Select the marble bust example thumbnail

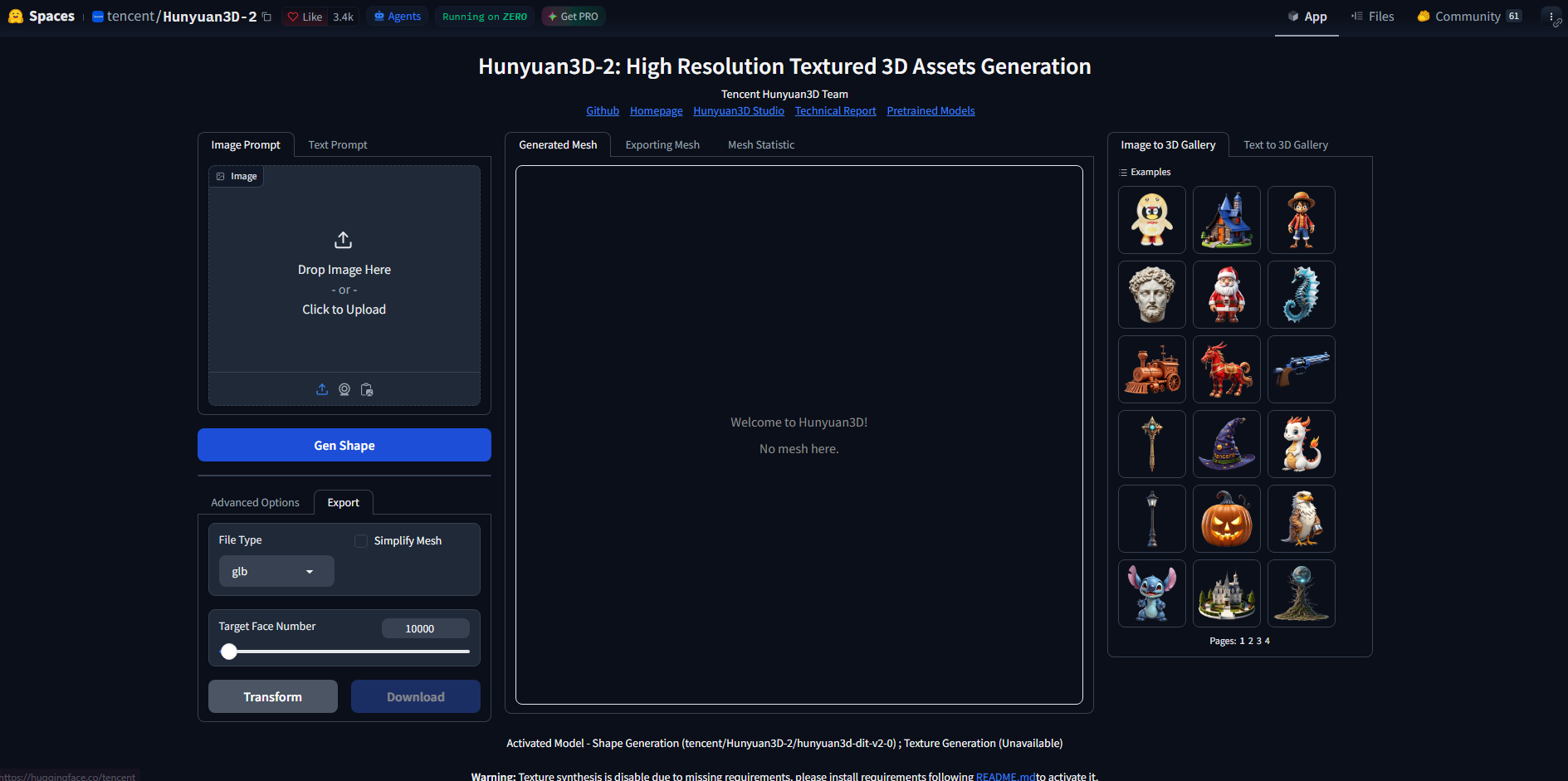(x=1152, y=295)
